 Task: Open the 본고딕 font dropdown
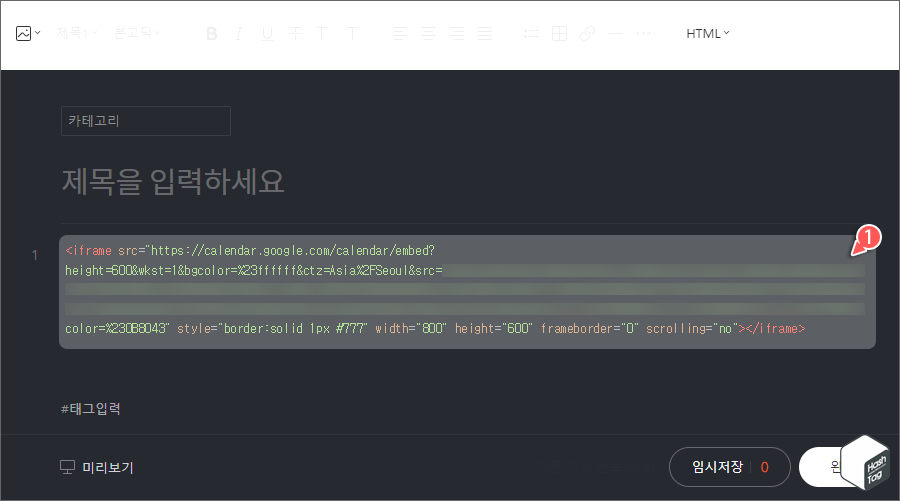coord(137,33)
